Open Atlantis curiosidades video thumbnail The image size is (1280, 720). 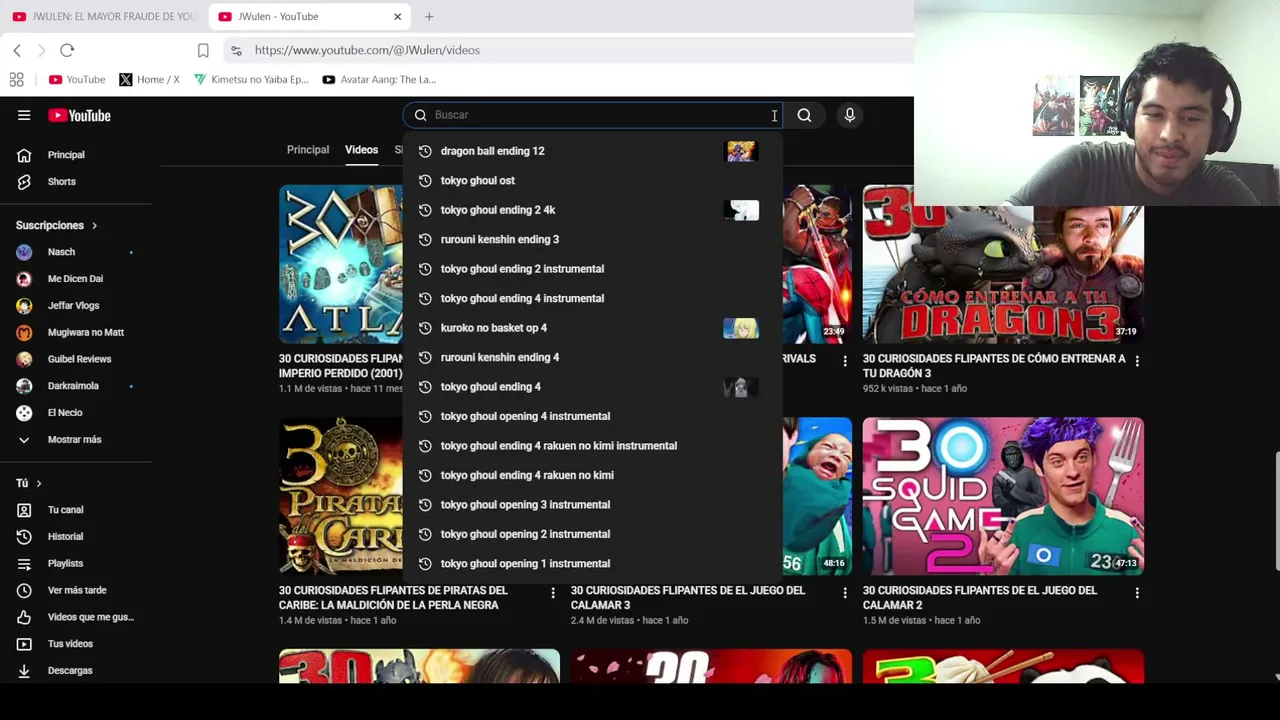point(341,264)
